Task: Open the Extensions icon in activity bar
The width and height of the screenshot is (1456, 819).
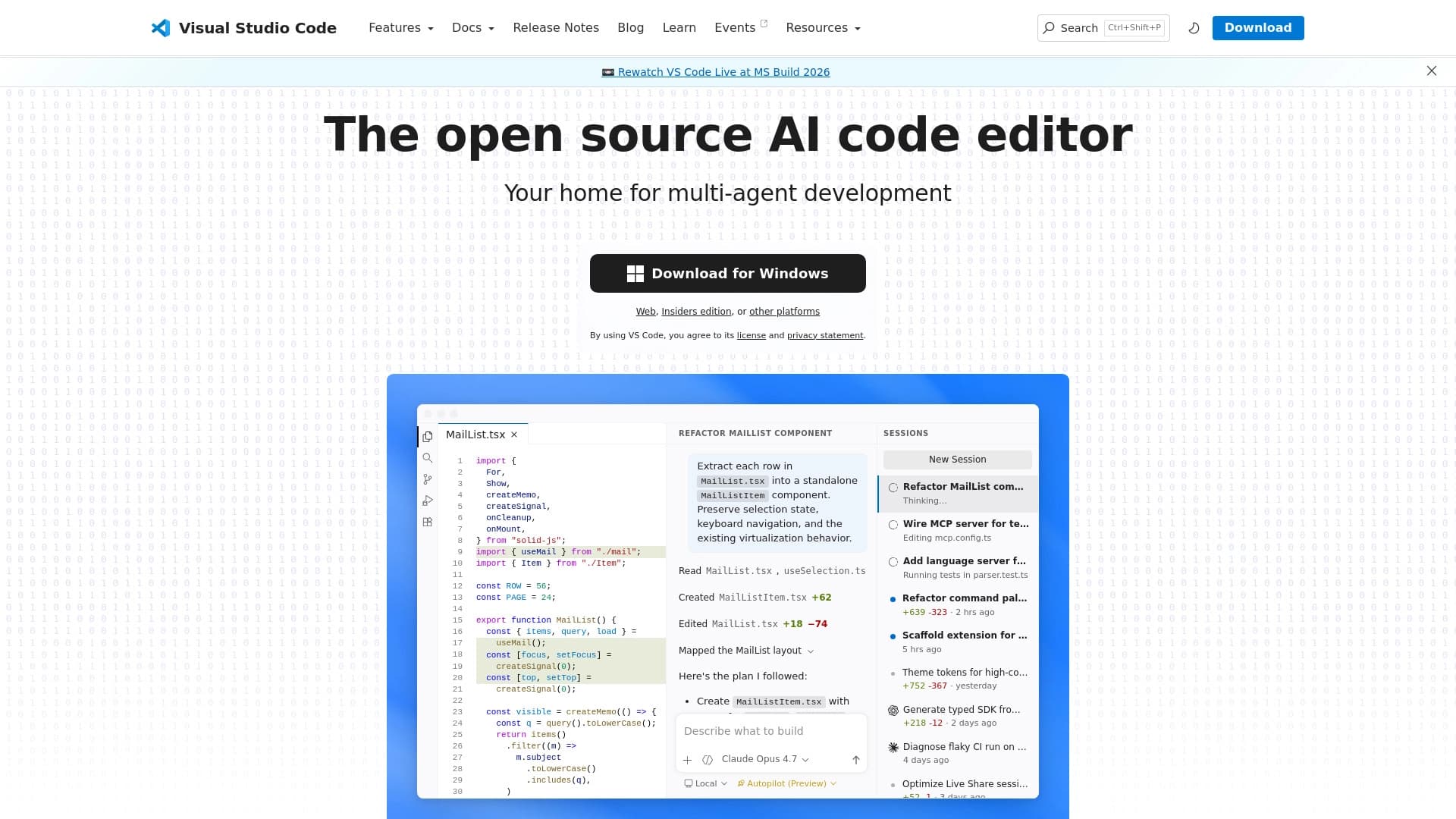Action: (x=428, y=522)
